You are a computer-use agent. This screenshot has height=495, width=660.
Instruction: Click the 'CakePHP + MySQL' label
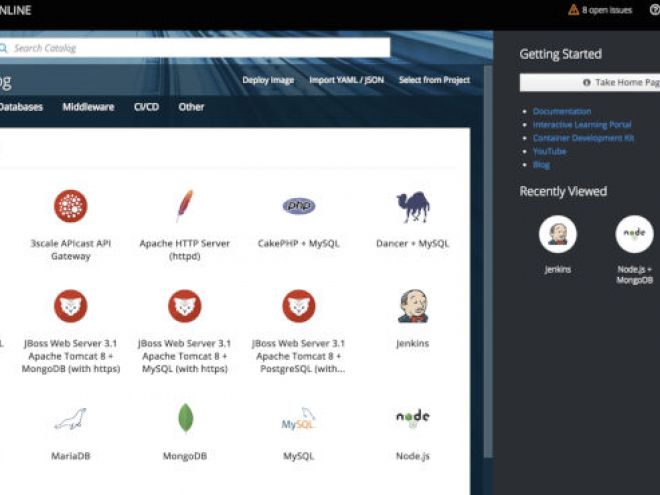coord(298,243)
